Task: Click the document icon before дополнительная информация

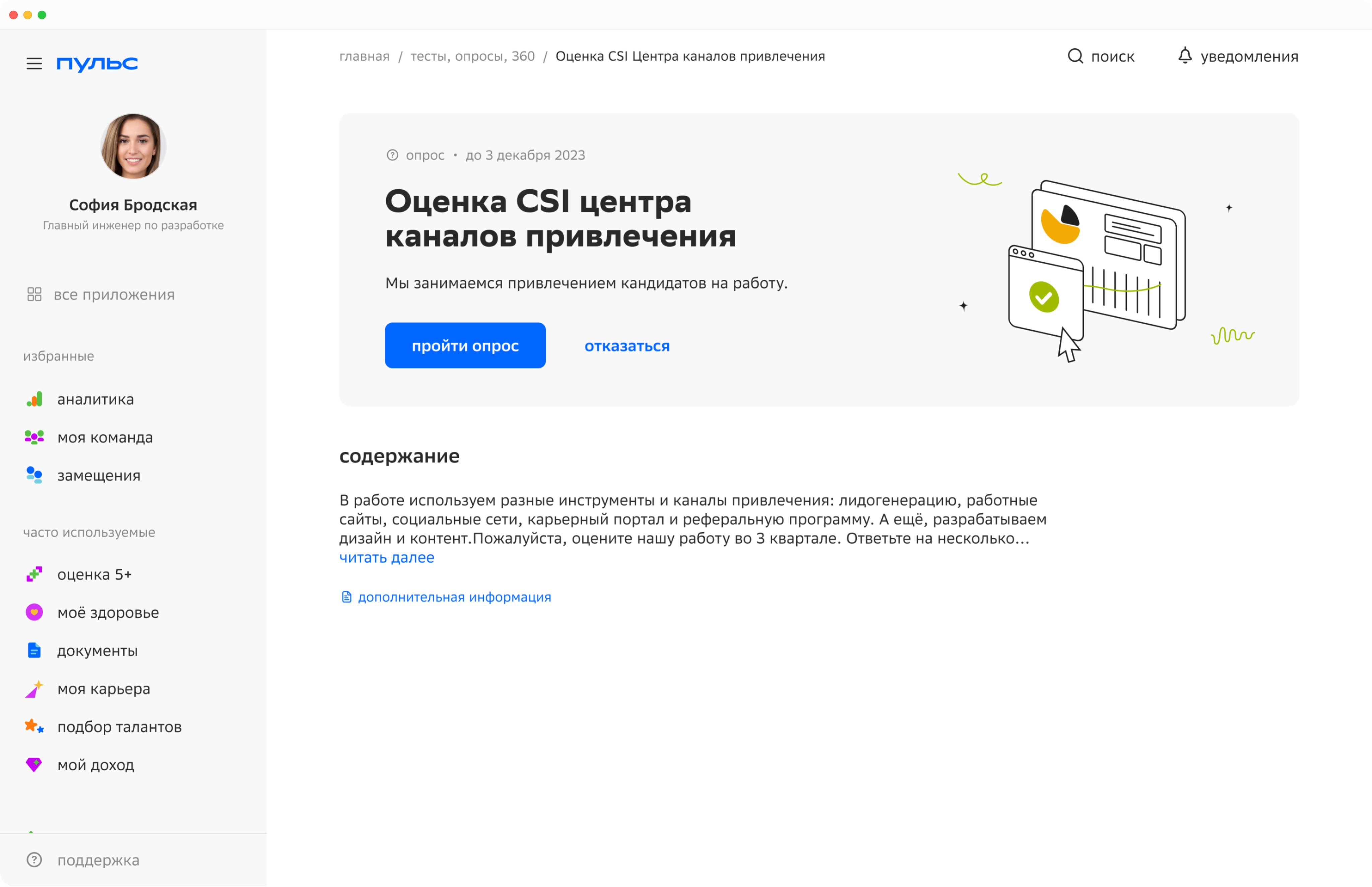Action: 346,597
